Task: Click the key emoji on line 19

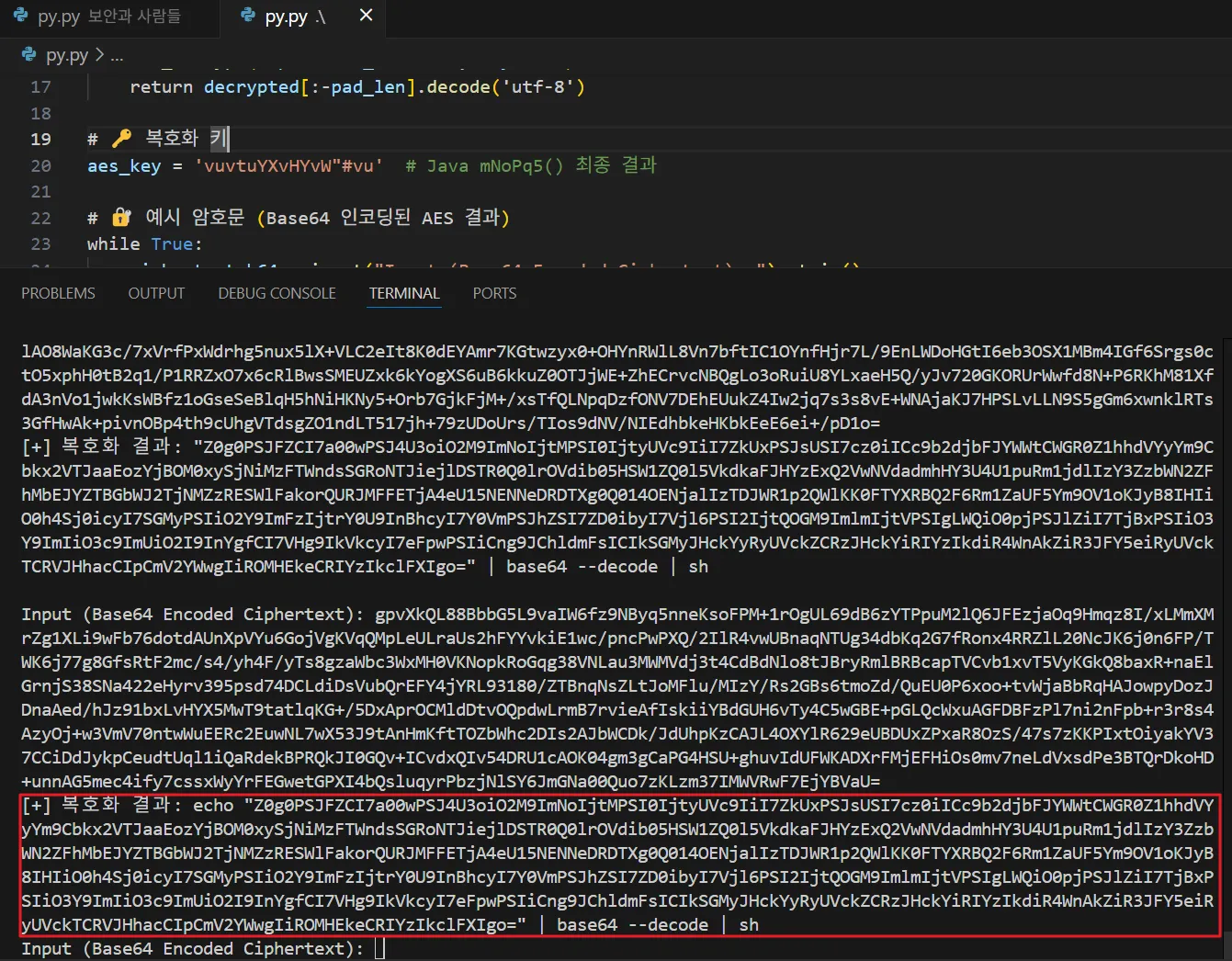Action: (x=121, y=139)
